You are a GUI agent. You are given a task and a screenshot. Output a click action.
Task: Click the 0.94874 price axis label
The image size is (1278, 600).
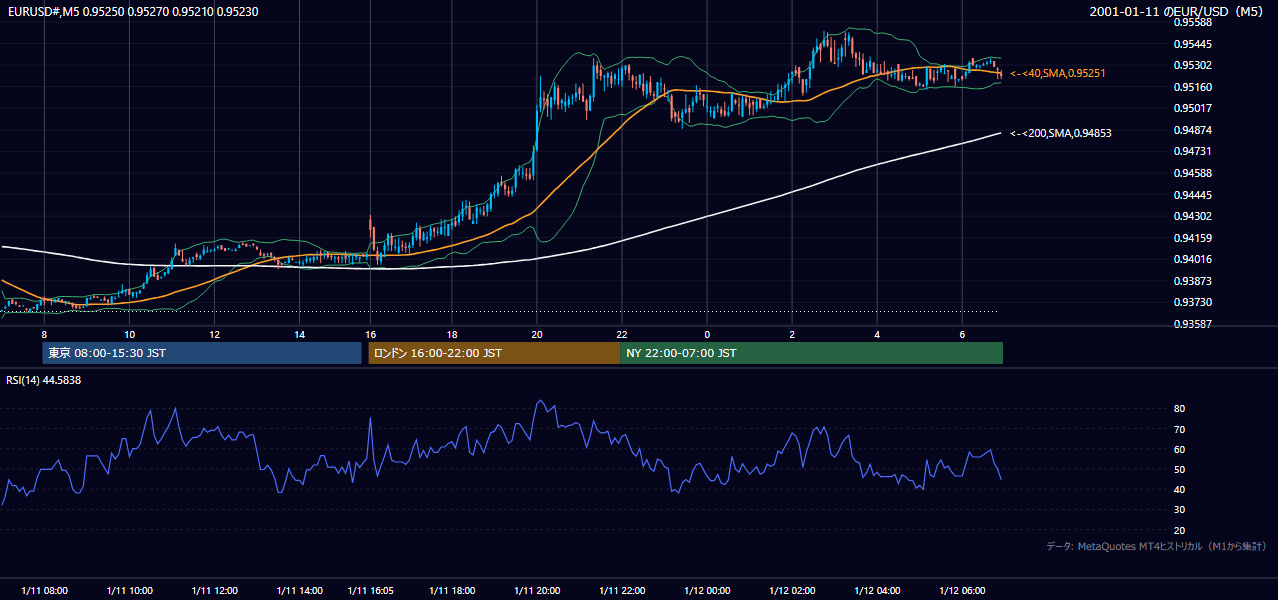pyautogui.click(x=1193, y=130)
